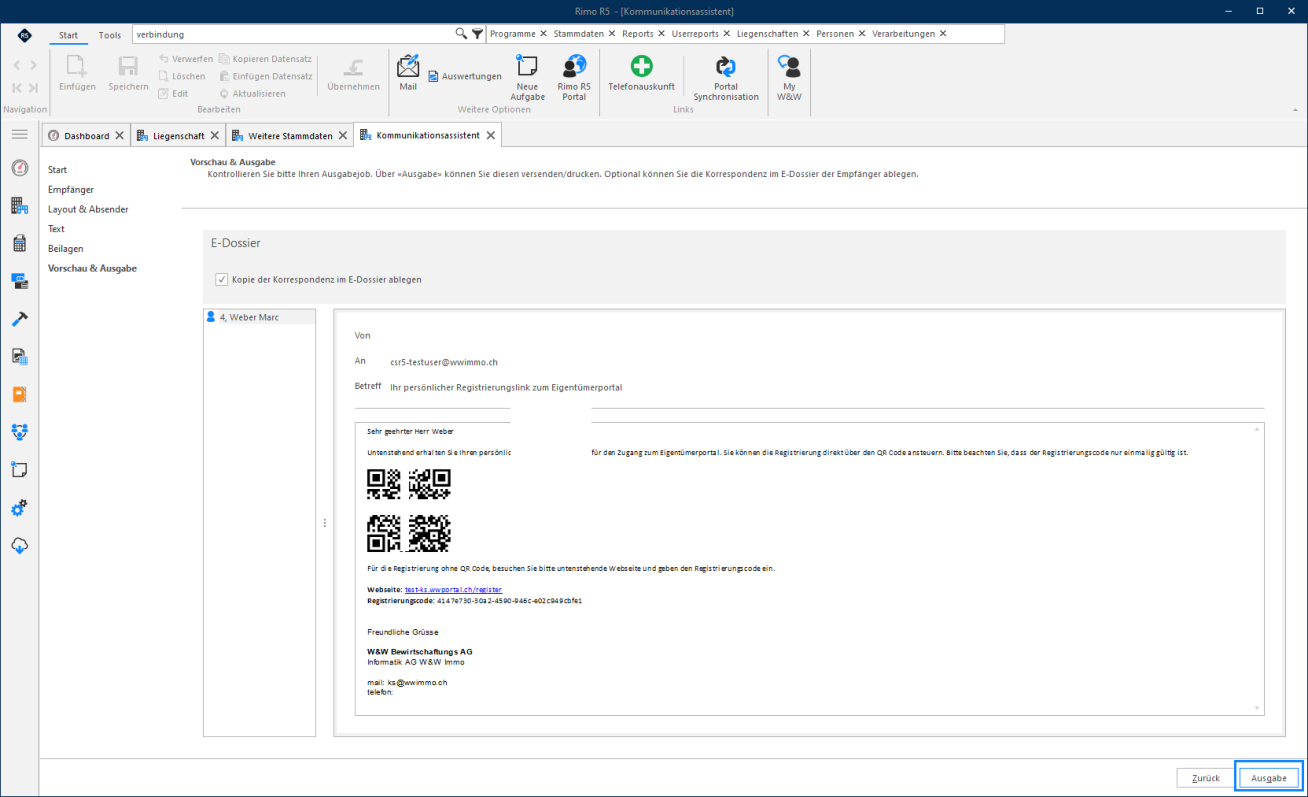Remove the Programme search filter
1308x797 pixels.
click(x=543, y=34)
